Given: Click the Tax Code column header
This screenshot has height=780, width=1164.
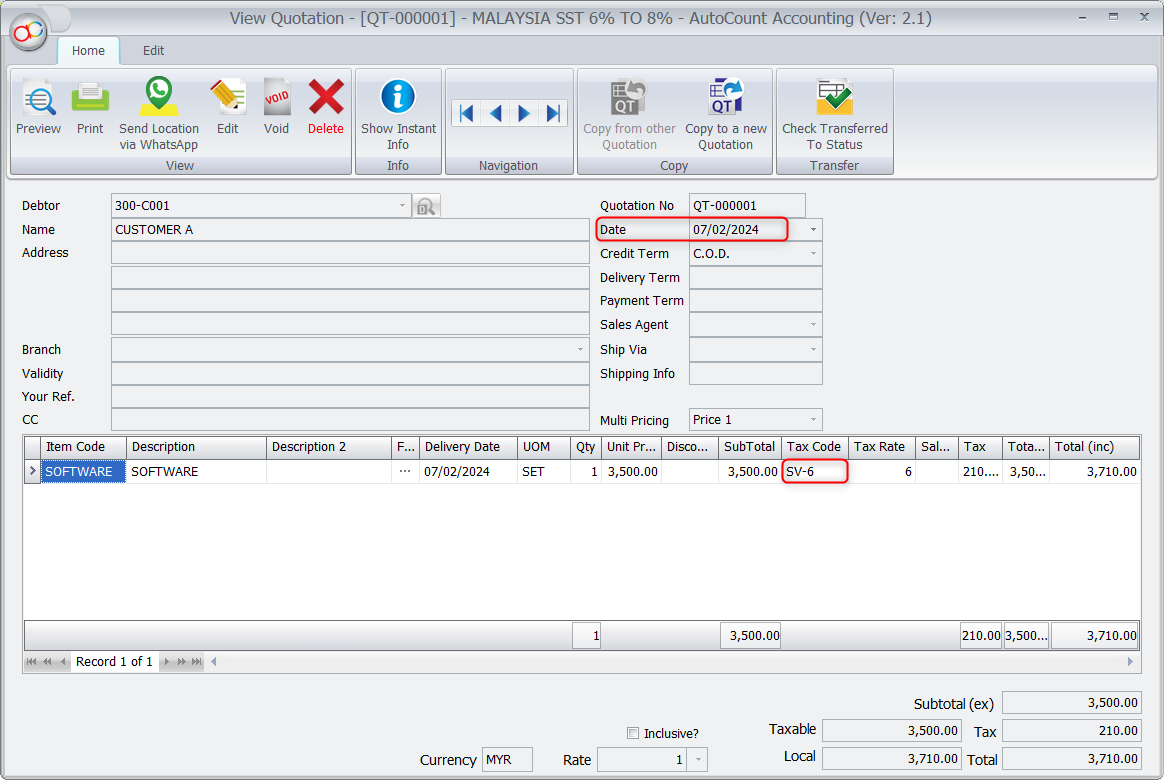Looking at the screenshot, I should 814,447.
